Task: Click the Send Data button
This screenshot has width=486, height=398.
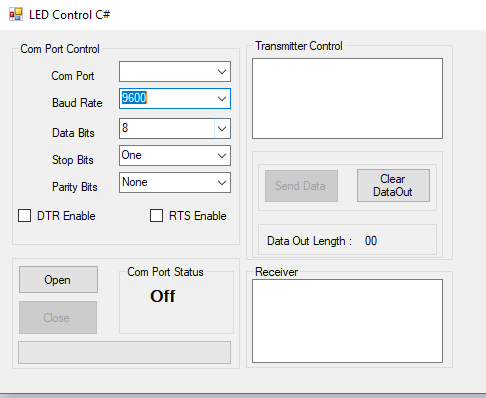Action: pos(301,186)
